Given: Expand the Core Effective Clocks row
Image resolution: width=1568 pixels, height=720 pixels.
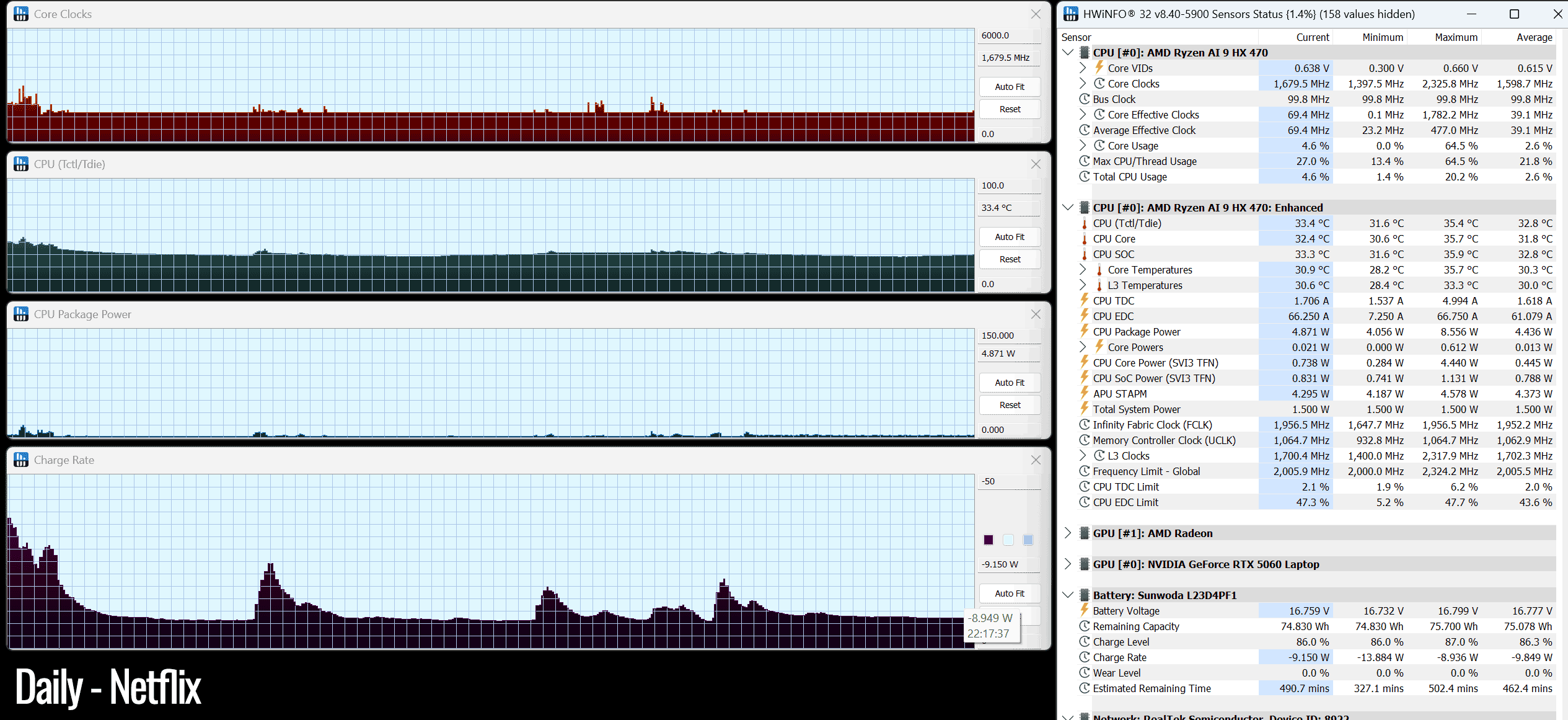Looking at the screenshot, I should tap(1083, 114).
